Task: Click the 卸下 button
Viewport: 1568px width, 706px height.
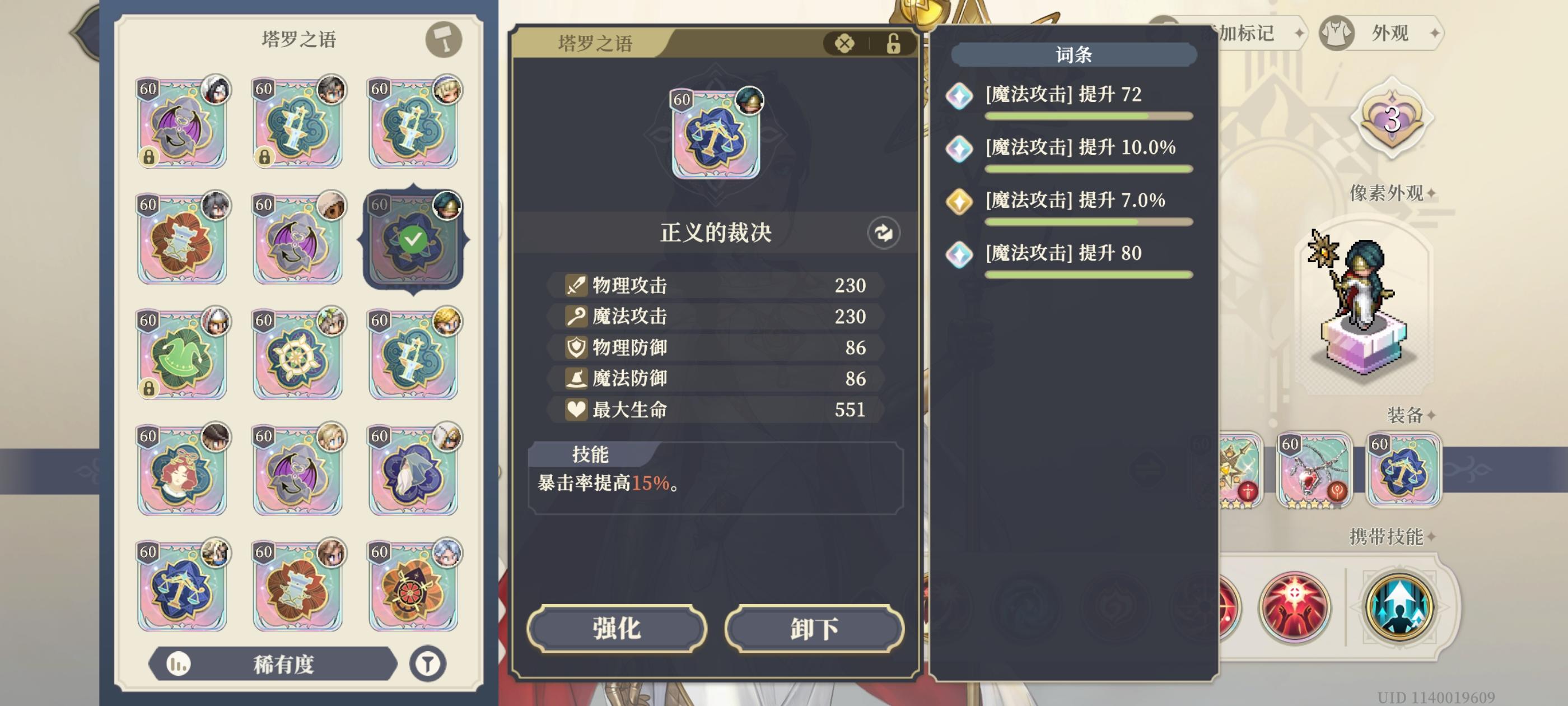Action: pos(814,628)
